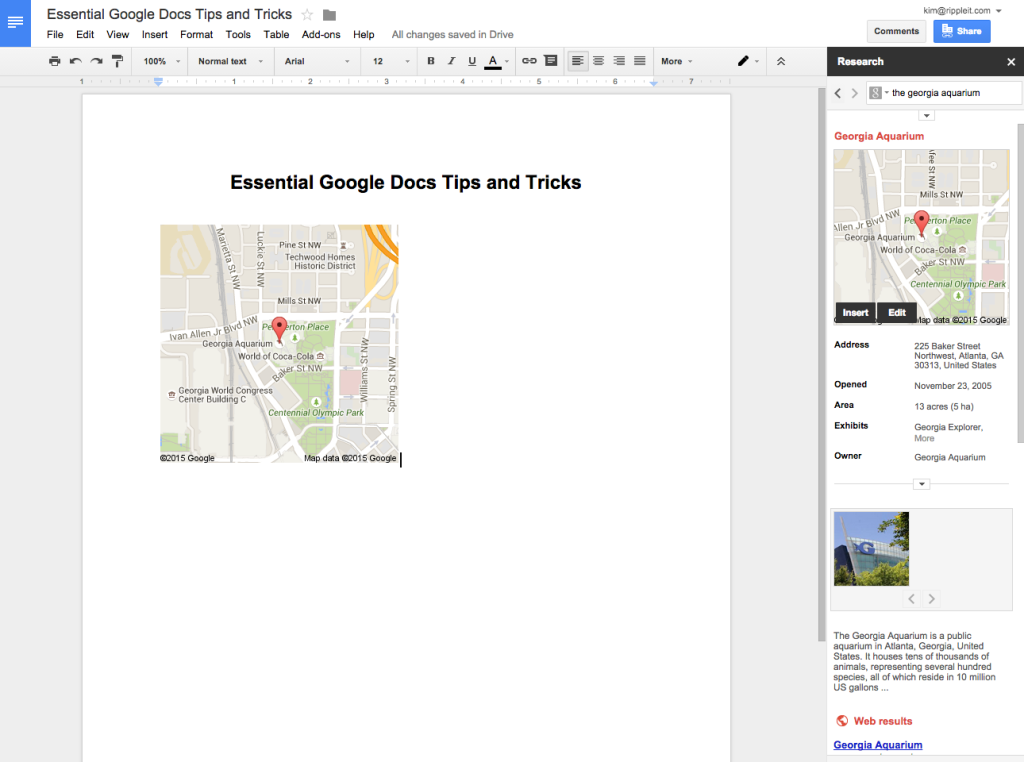Open the Add-ons menu

tap(320, 33)
